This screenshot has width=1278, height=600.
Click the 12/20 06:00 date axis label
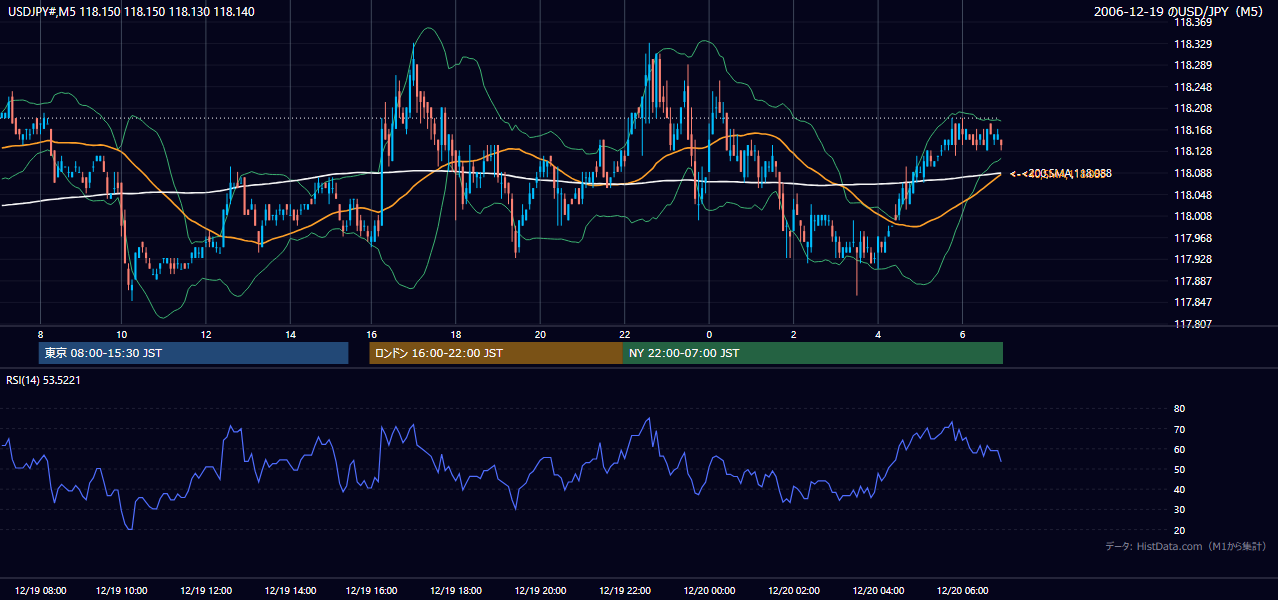pos(962,591)
